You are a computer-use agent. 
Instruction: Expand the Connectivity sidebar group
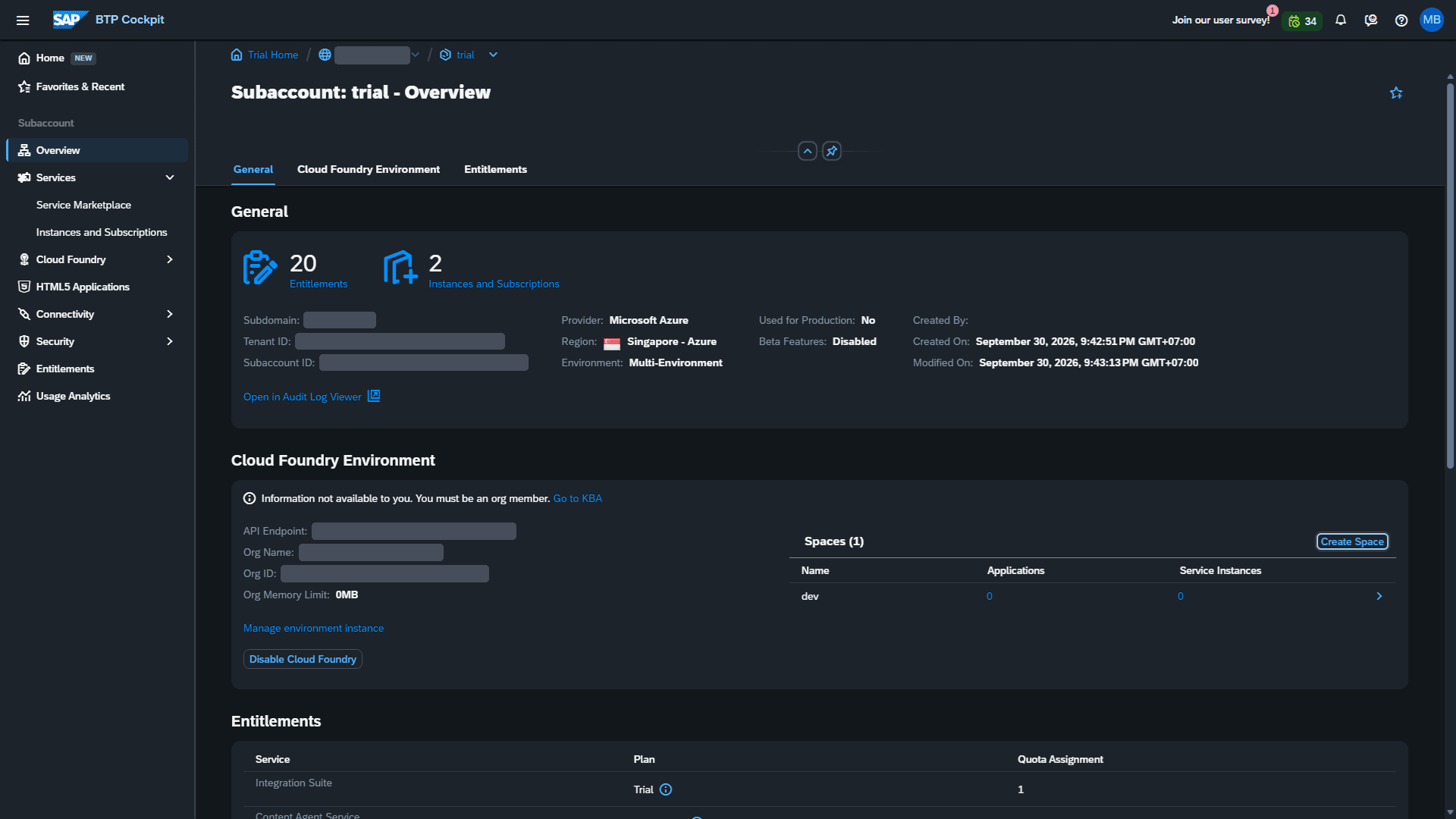(170, 314)
